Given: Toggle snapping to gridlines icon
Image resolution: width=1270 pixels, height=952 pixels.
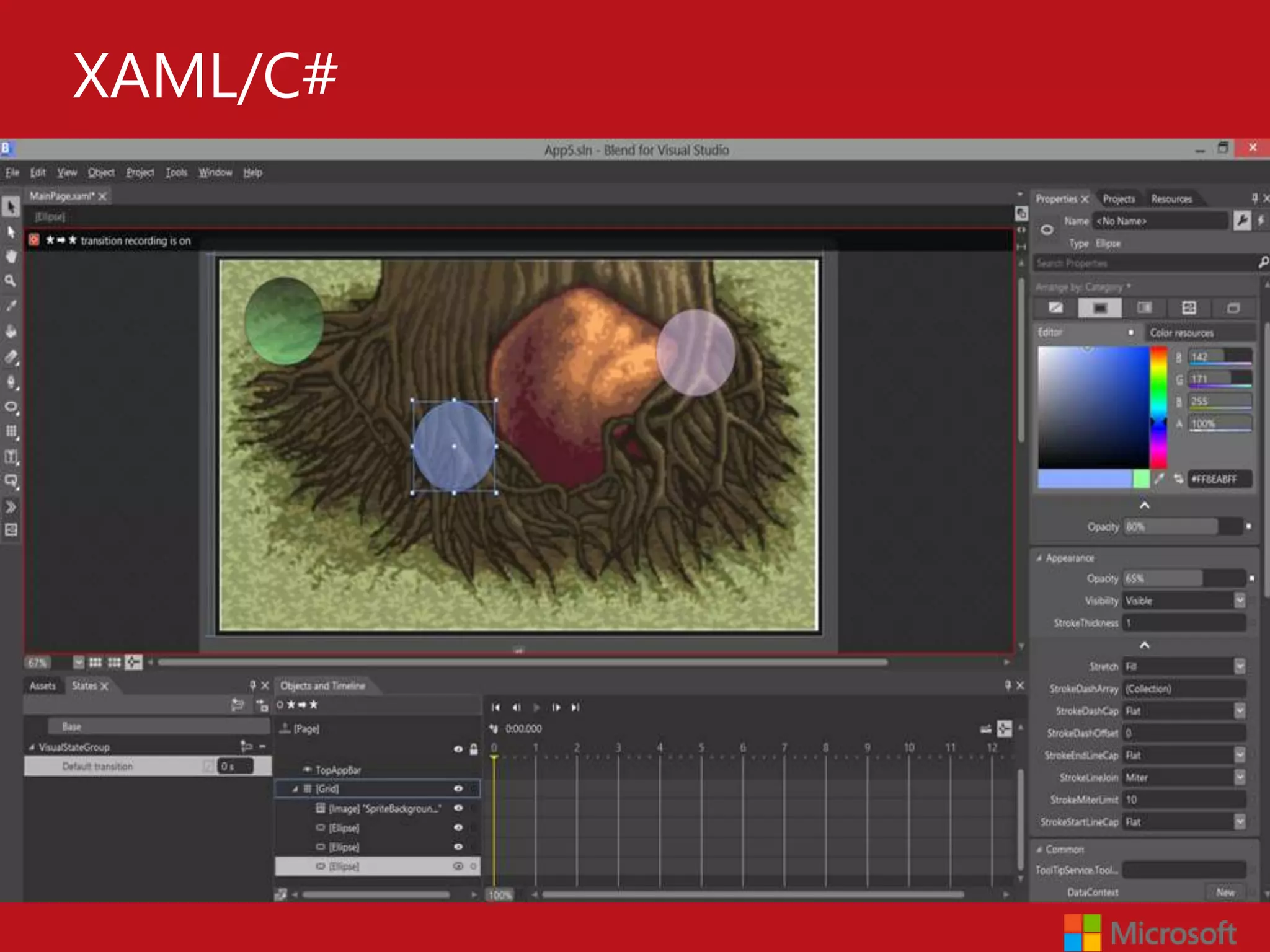Looking at the screenshot, I should 114,663.
